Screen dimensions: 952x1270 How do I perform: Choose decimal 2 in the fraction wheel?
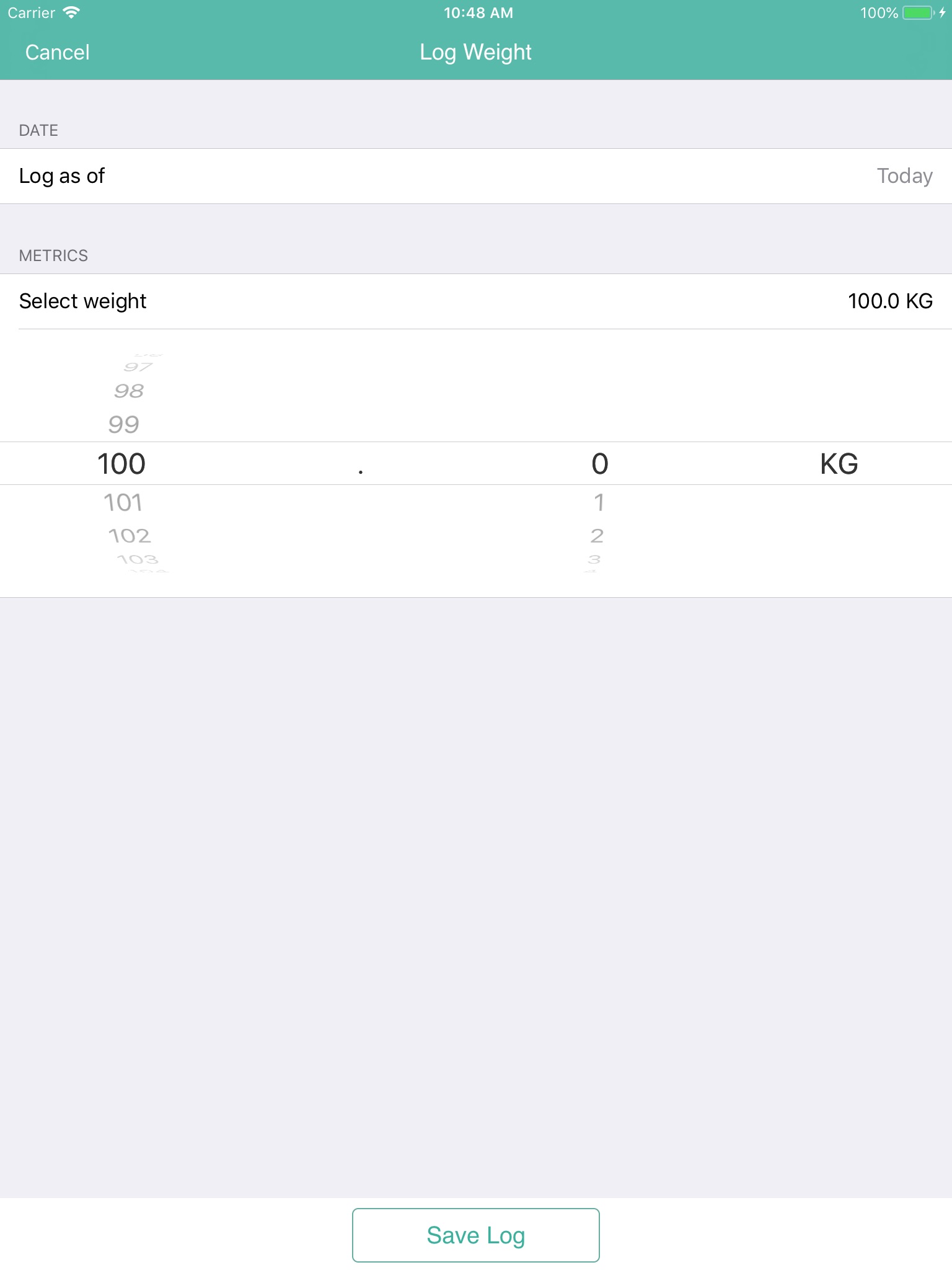point(597,536)
